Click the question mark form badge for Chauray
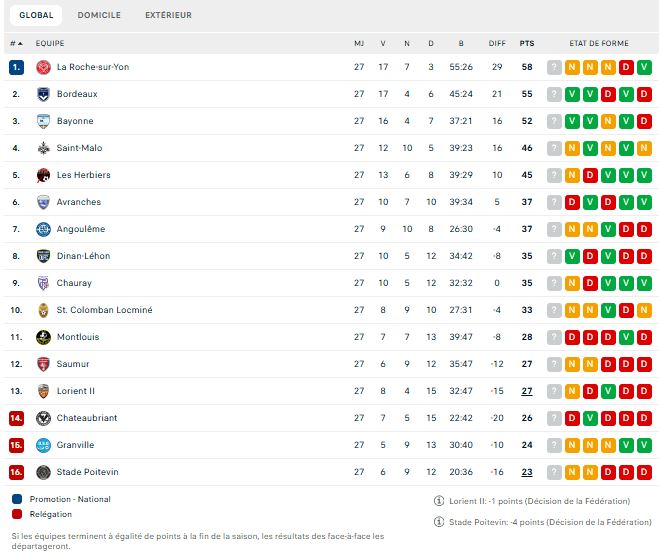 pos(554,283)
